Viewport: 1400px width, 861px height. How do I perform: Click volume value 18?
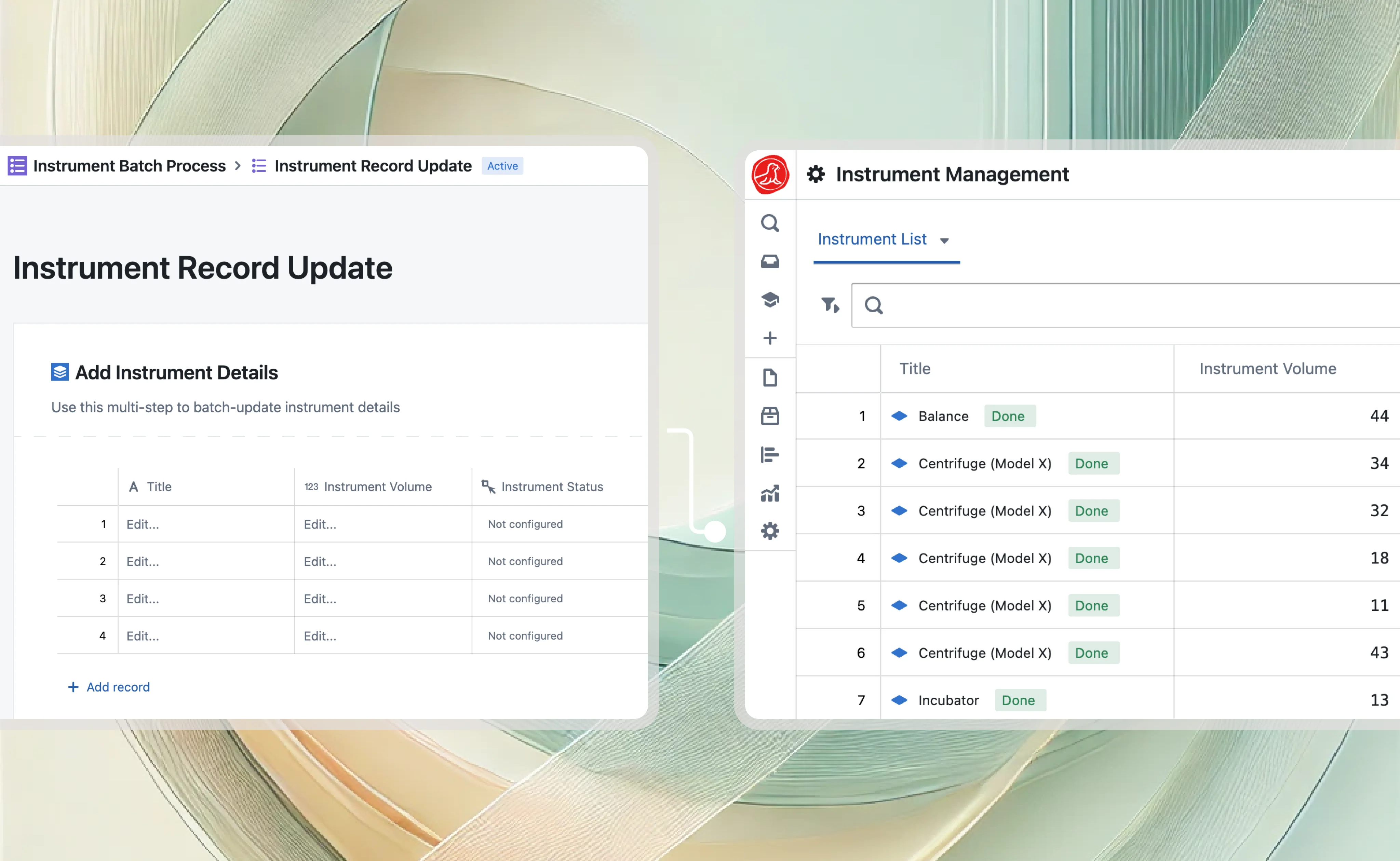1379,558
